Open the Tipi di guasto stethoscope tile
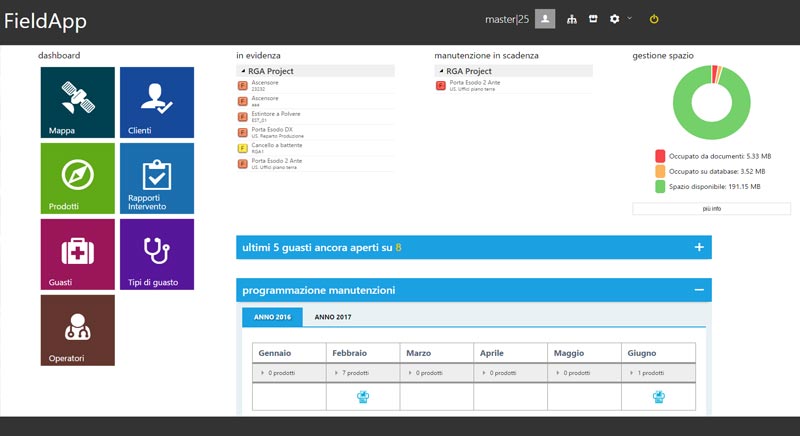 pyautogui.click(x=157, y=254)
